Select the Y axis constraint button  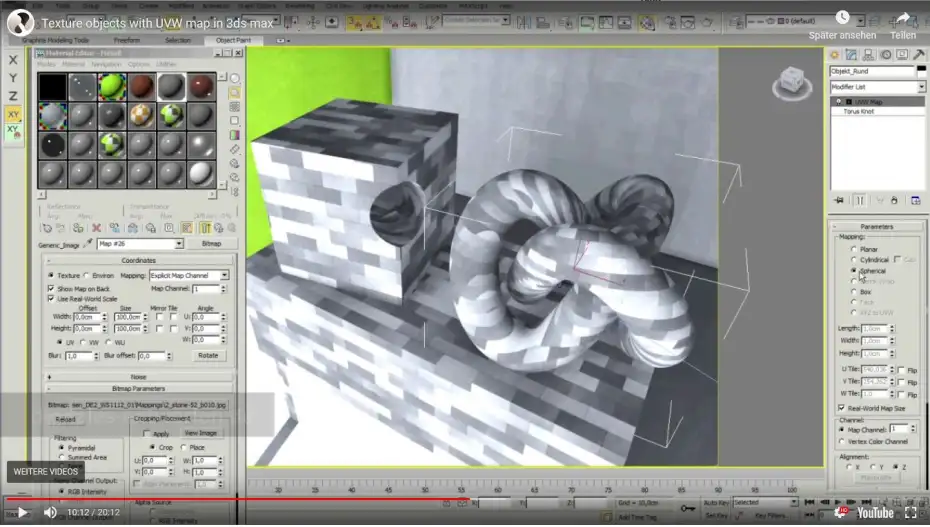click(13, 78)
